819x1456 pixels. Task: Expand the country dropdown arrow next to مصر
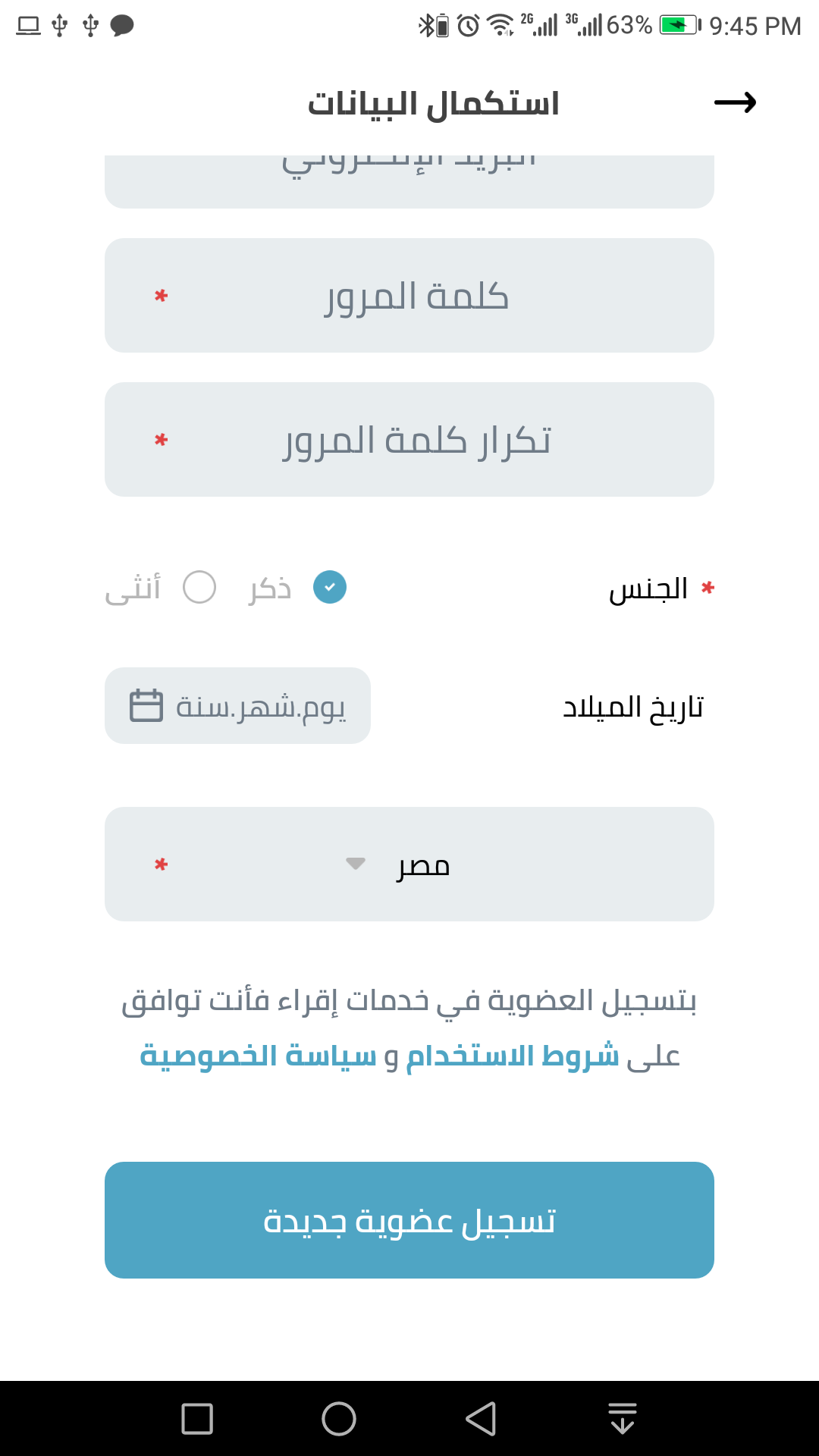coord(356,864)
